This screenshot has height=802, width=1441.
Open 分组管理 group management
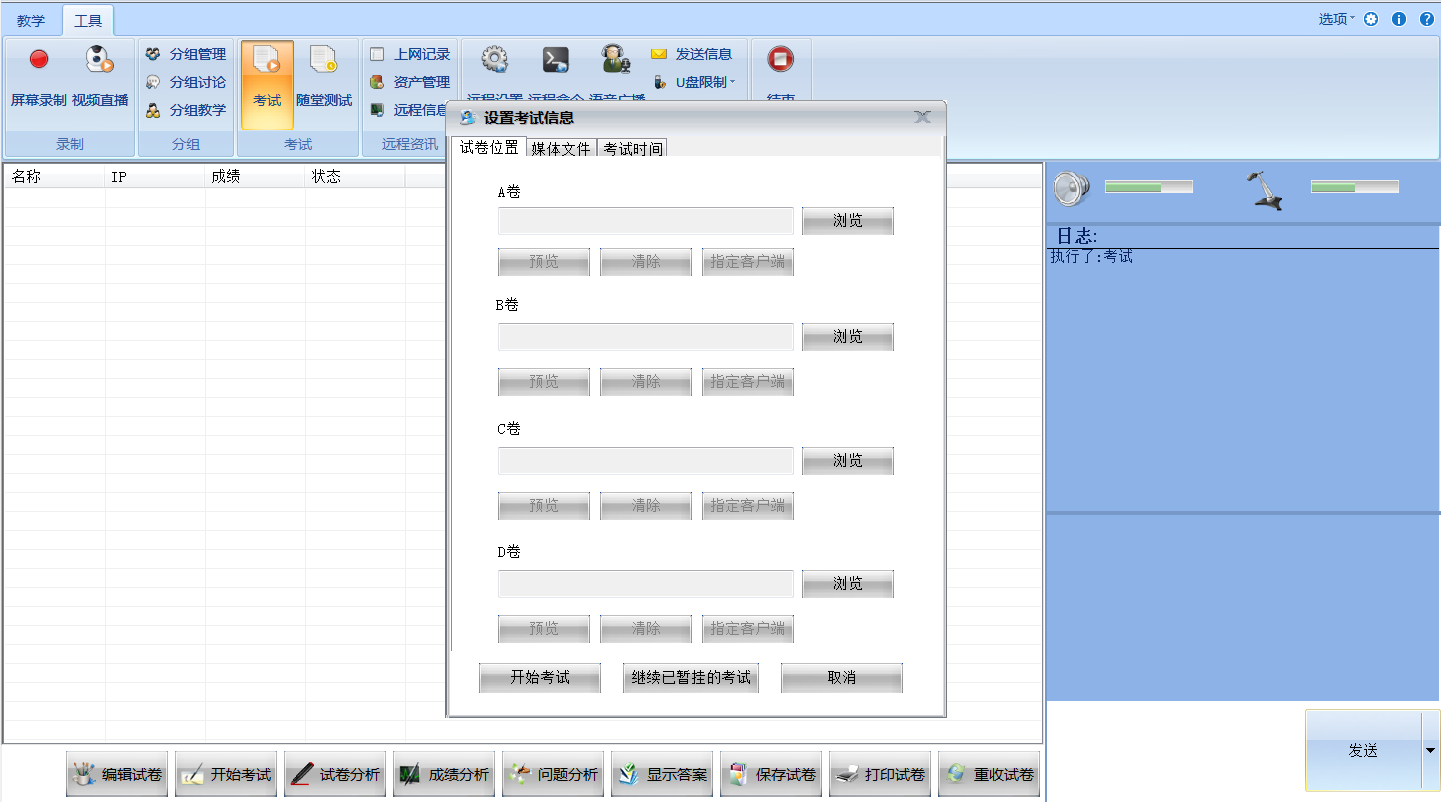point(186,54)
